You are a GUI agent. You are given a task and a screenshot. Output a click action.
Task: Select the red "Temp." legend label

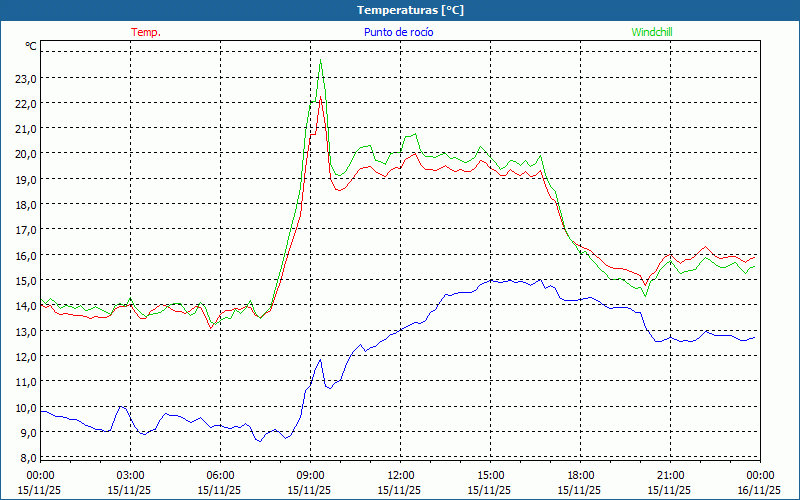(146, 32)
